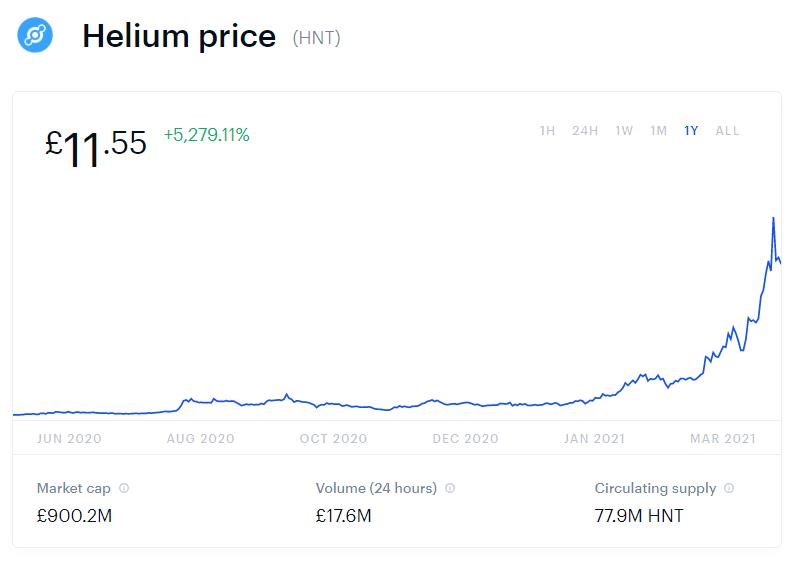
Task: Click Volume (24 hours) info icon
Action: (450, 489)
